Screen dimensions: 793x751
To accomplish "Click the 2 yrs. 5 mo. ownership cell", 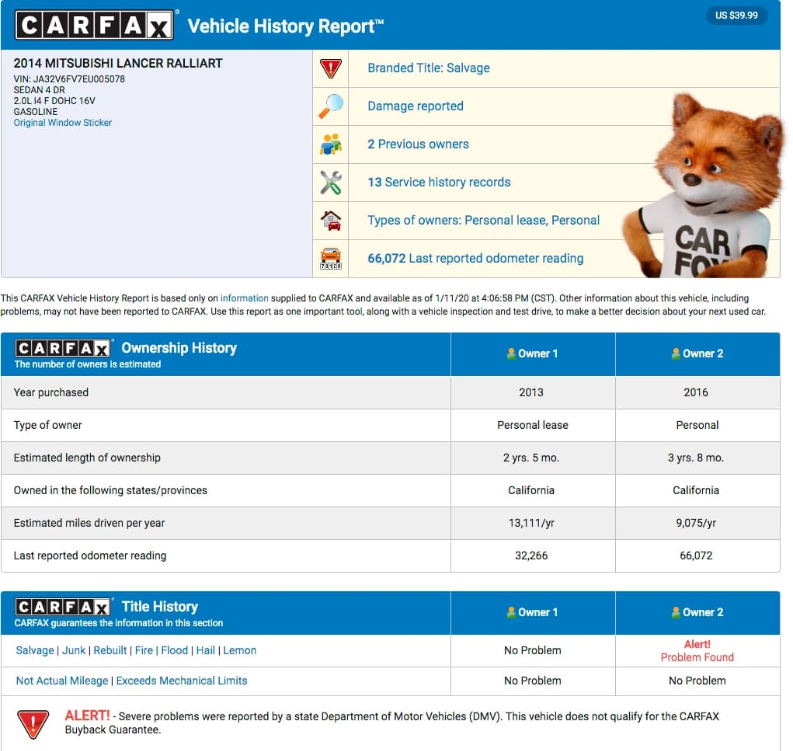I will 531,457.
